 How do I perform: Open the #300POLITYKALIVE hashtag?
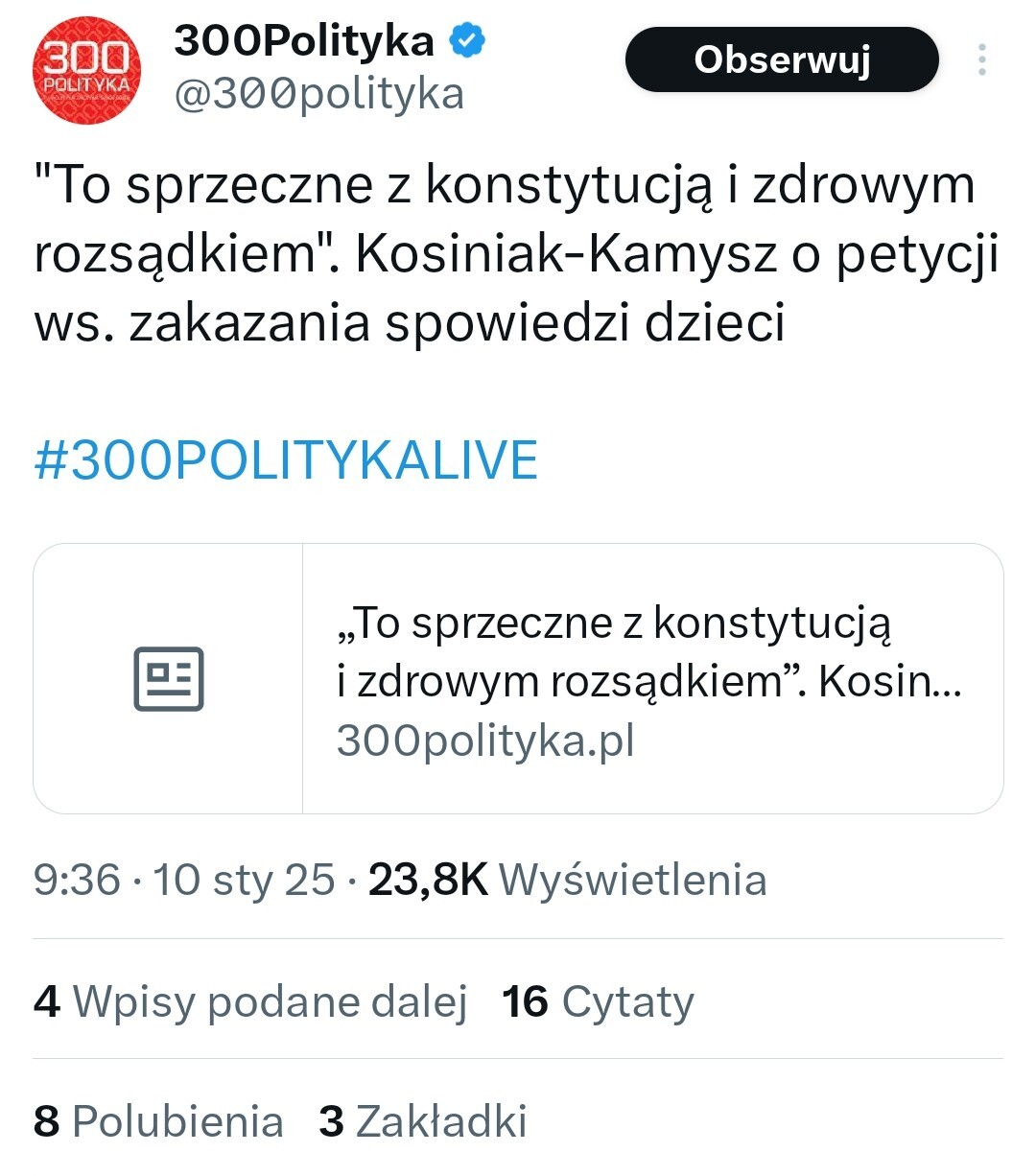point(286,459)
